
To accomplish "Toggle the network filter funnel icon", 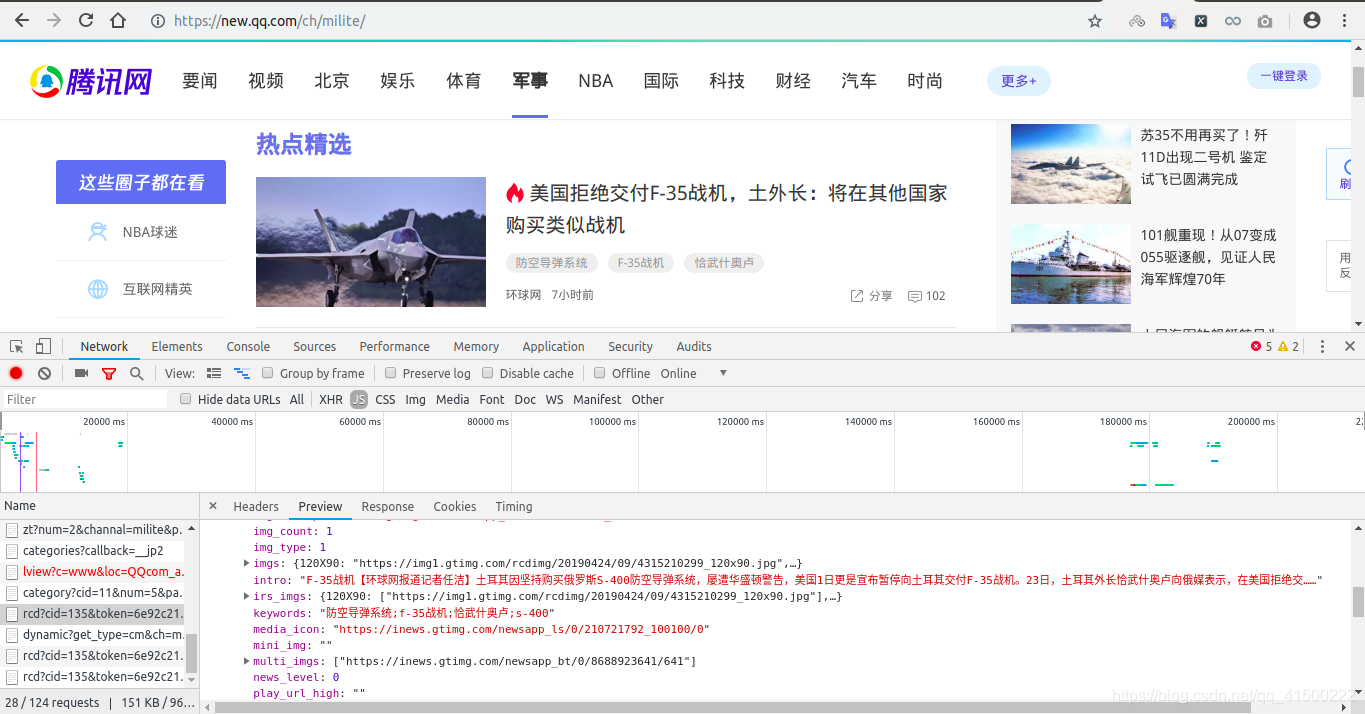I will 109,373.
